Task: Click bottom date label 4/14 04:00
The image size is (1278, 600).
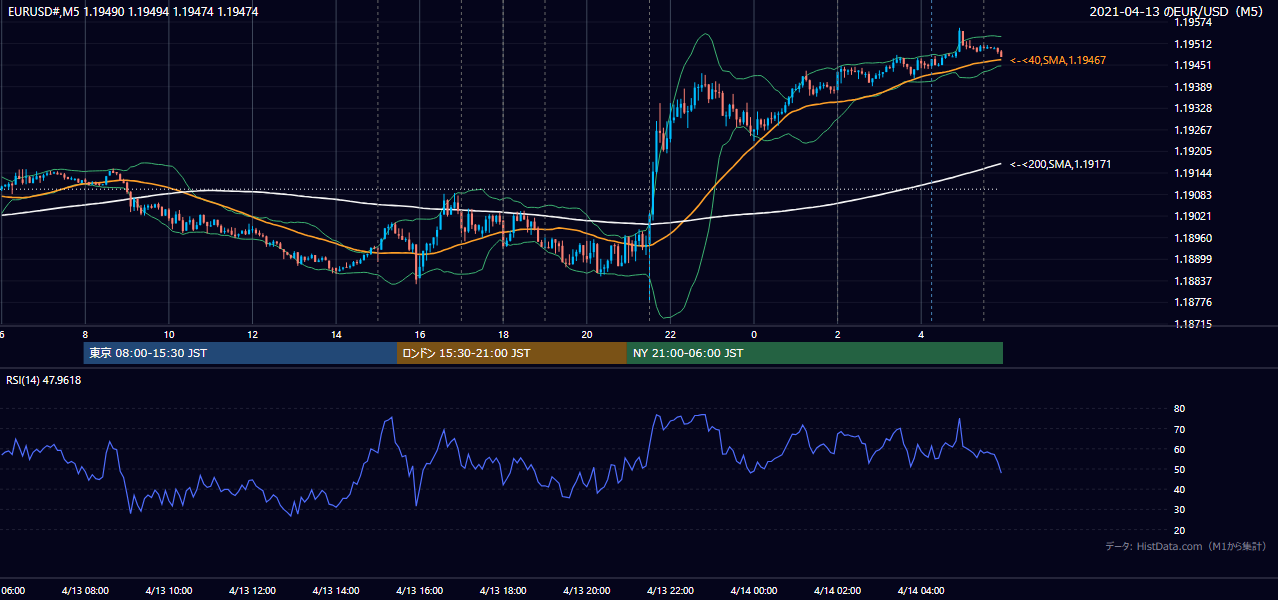Action: click(x=921, y=590)
